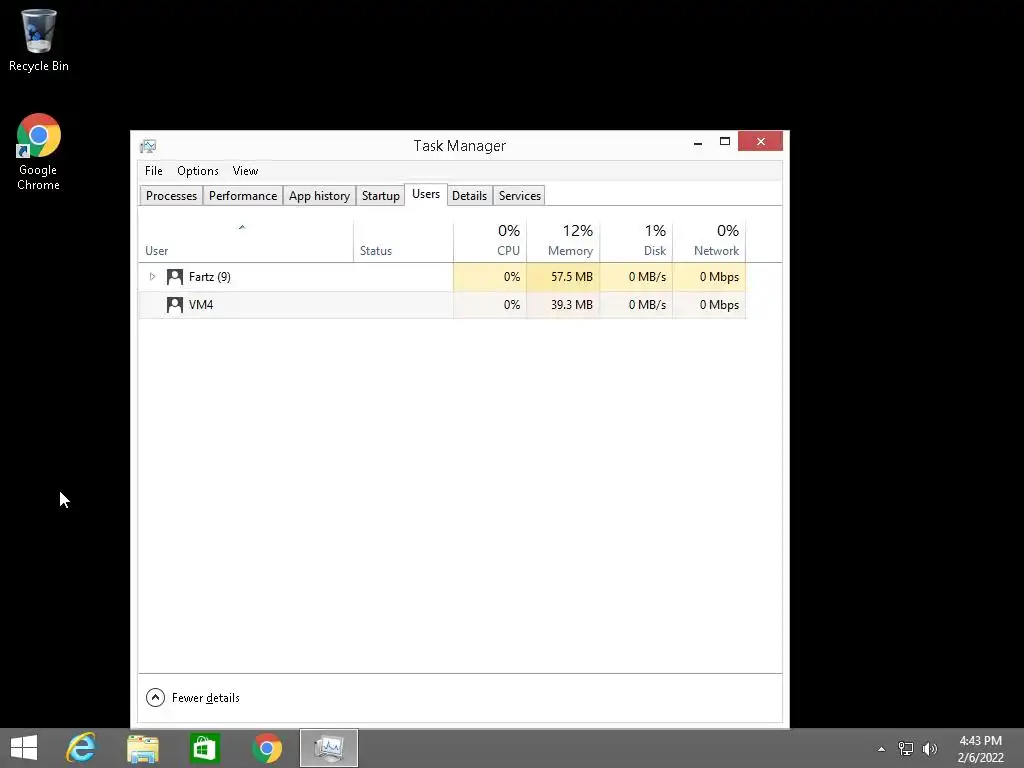Click VM4's 0 Mbps network value

719,305
